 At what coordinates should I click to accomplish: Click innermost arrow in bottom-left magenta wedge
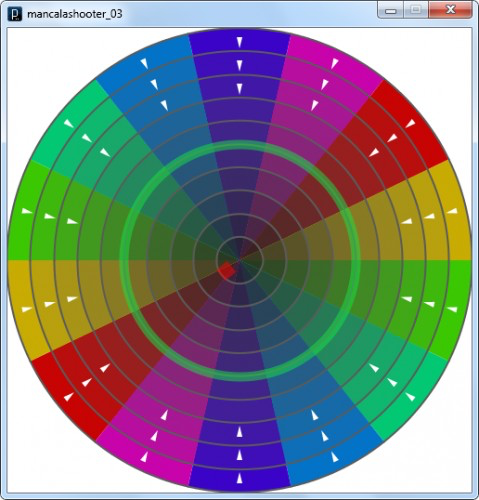(x=164, y=415)
